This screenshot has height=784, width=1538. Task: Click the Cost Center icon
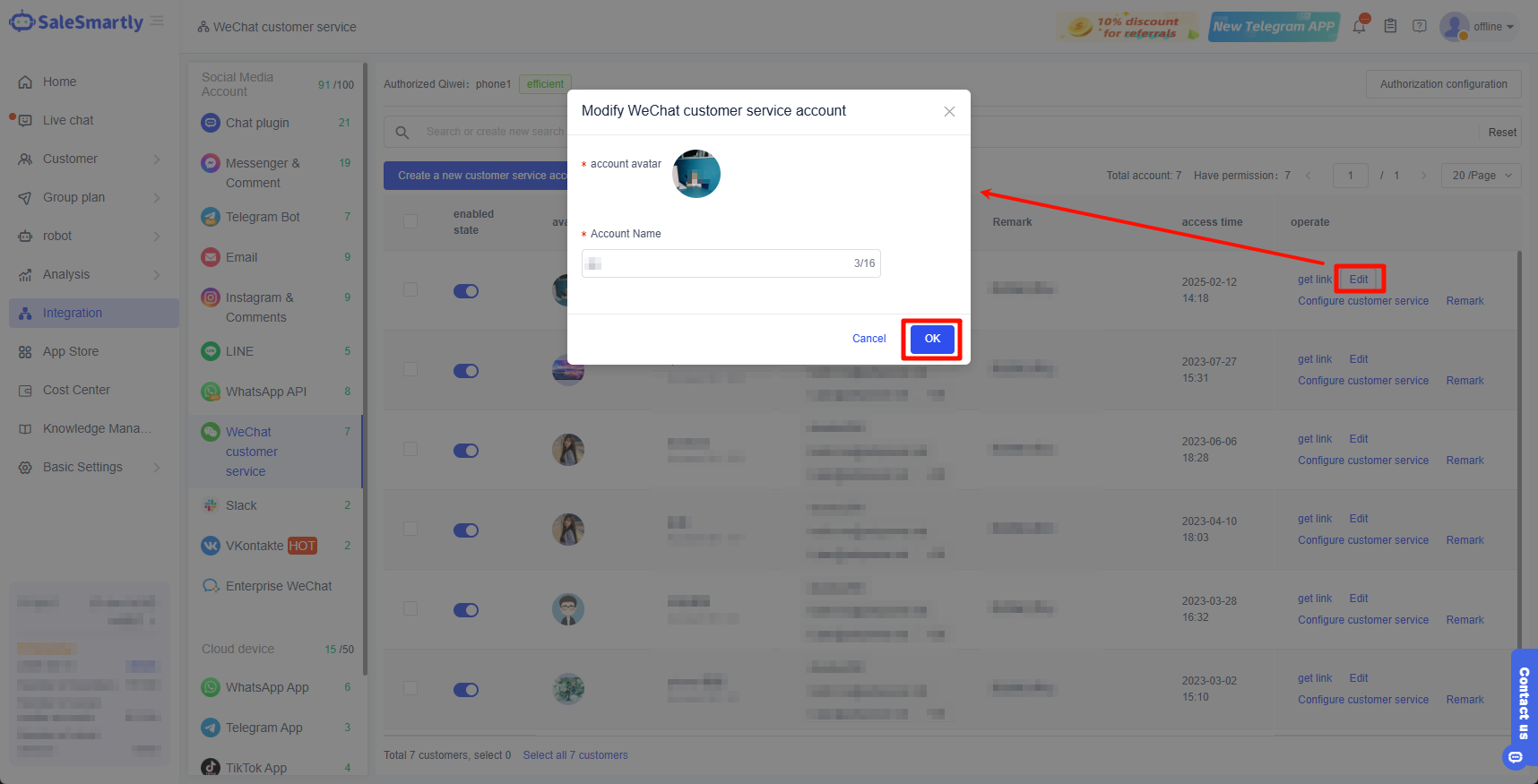point(25,391)
